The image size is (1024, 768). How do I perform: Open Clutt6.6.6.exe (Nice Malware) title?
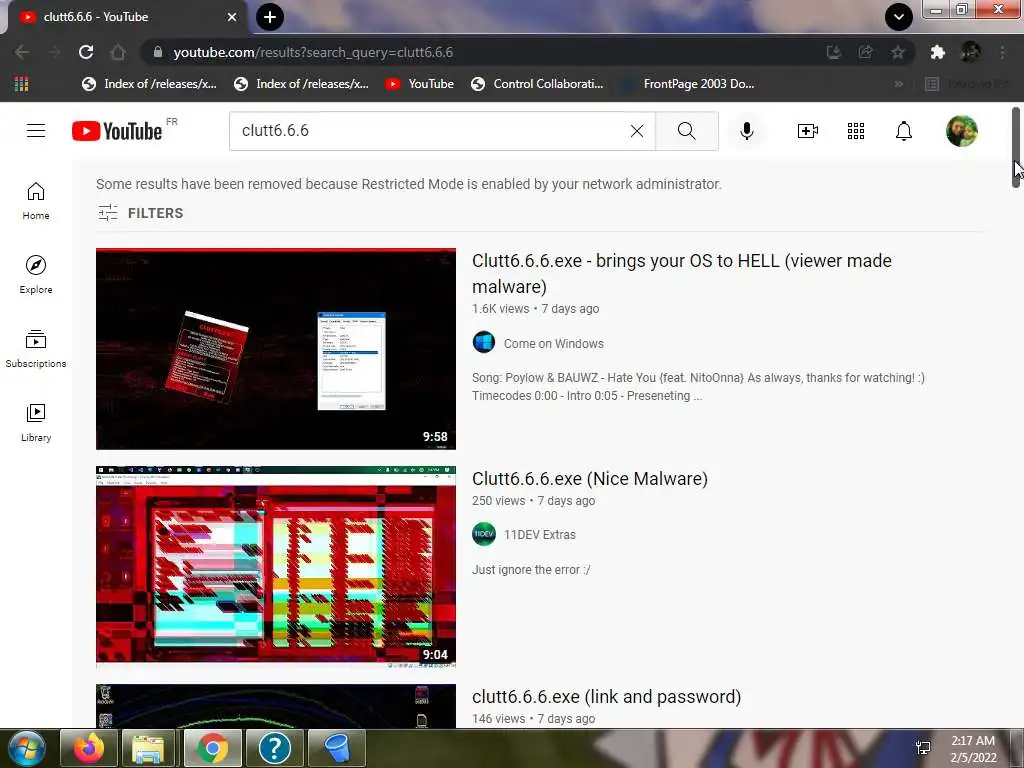point(590,479)
